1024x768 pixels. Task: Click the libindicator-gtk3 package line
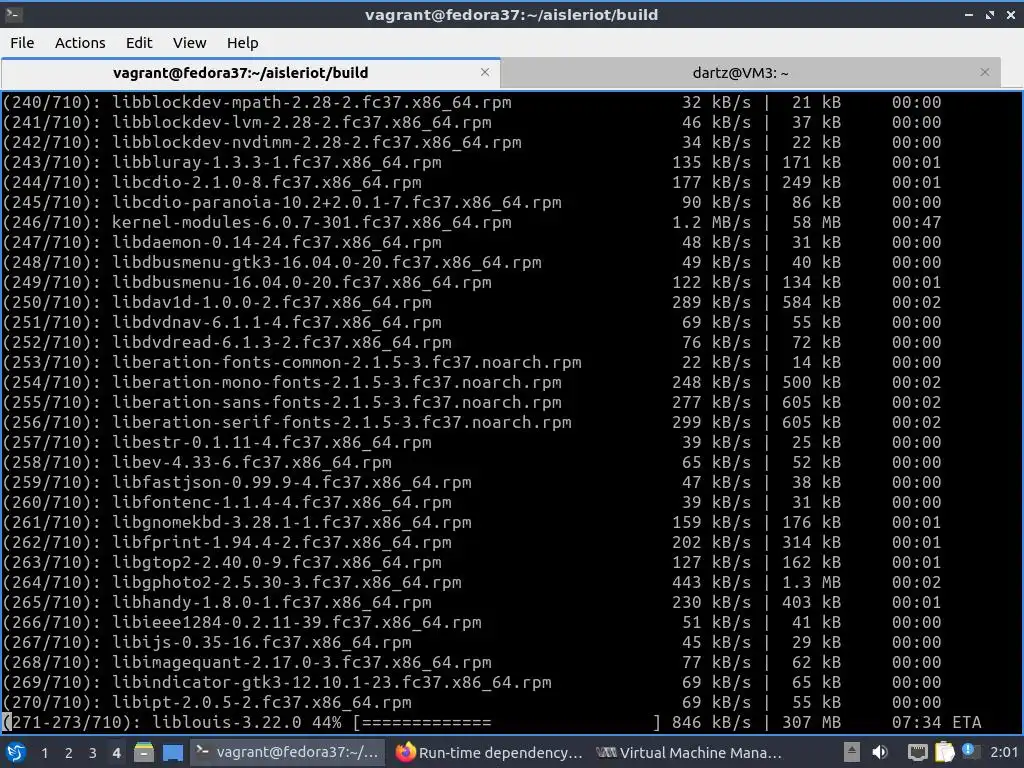(x=472, y=682)
